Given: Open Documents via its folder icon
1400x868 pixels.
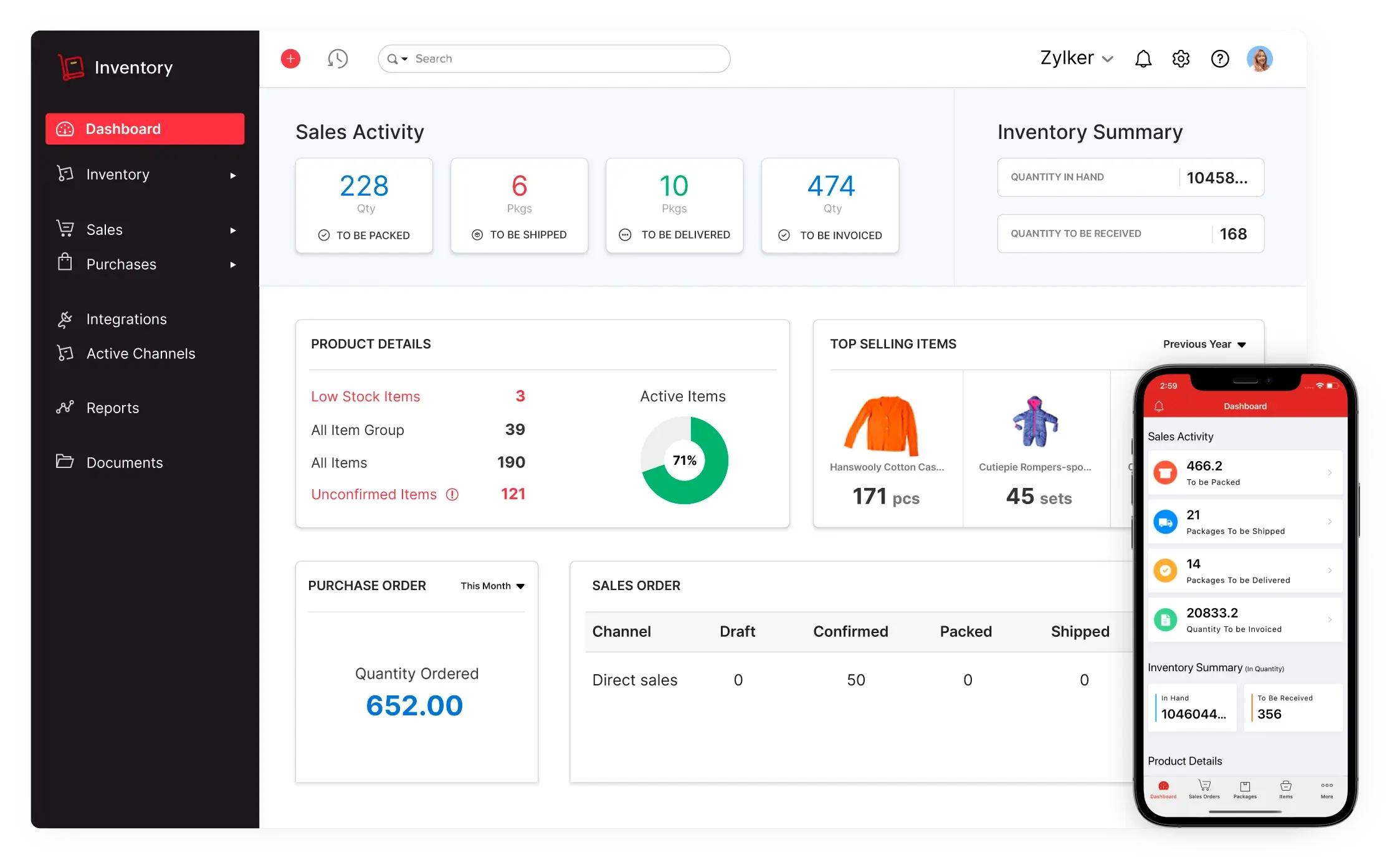Looking at the screenshot, I should click(x=64, y=462).
